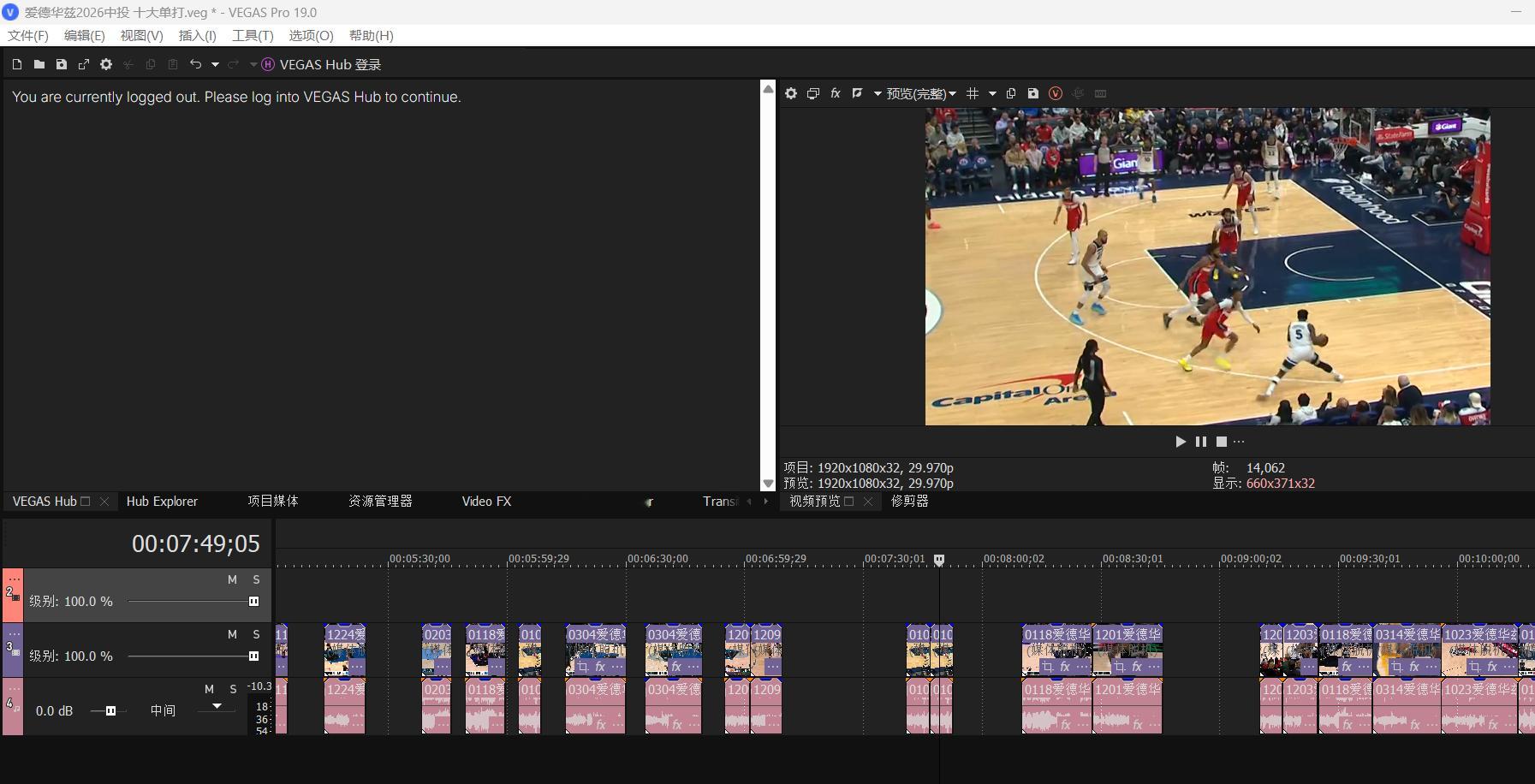Image resolution: width=1535 pixels, height=784 pixels.
Task: Click the Open project folder icon
Action: point(39,64)
